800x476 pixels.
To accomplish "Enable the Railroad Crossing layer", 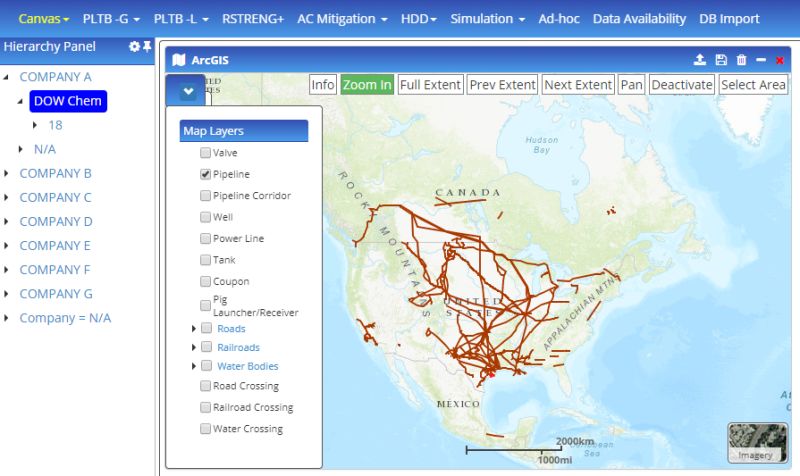I will tap(205, 407).
